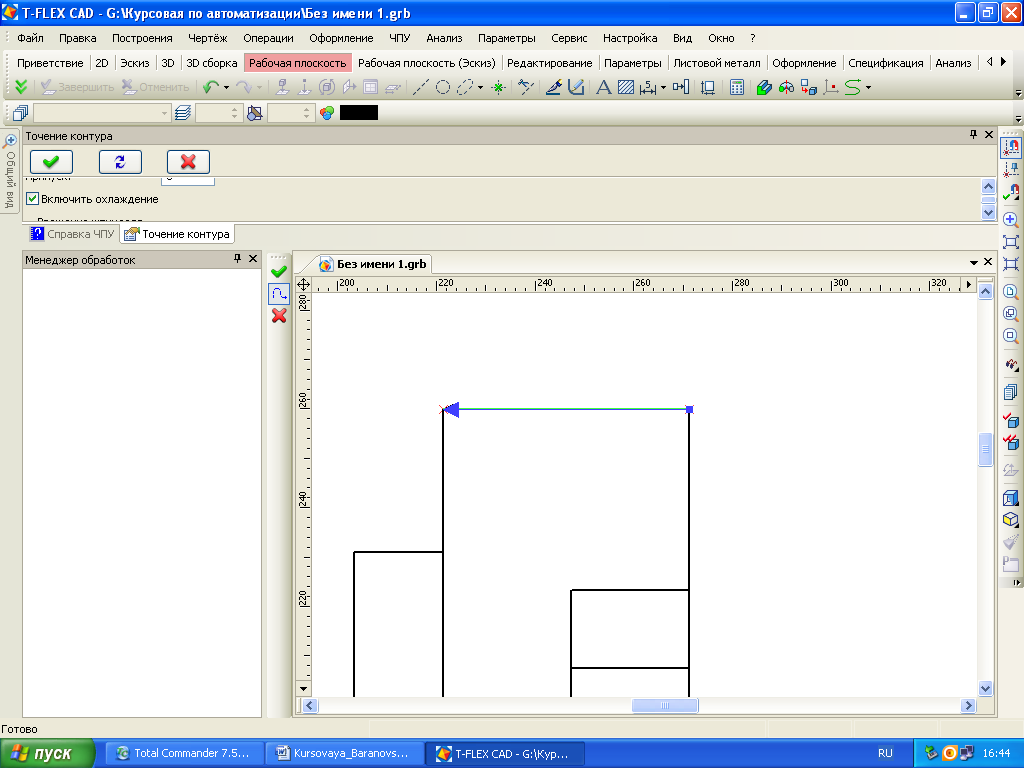
Task: Click the пуск Start button
Action: [x=47, y=753]
